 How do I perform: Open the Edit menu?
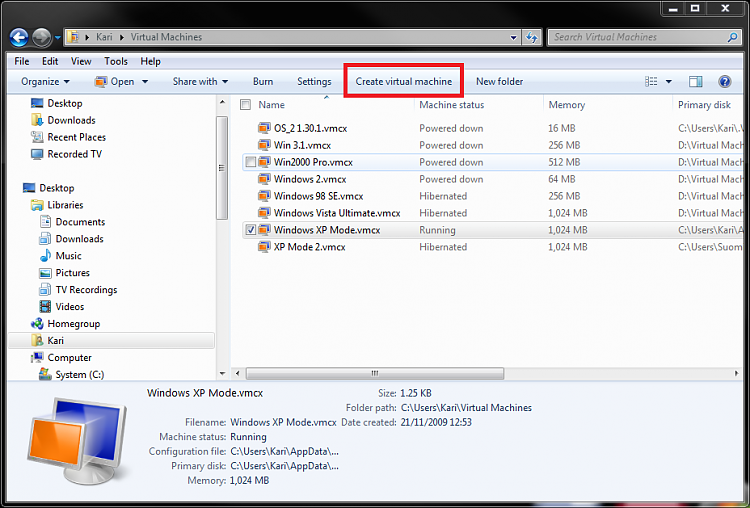(50, 61)
